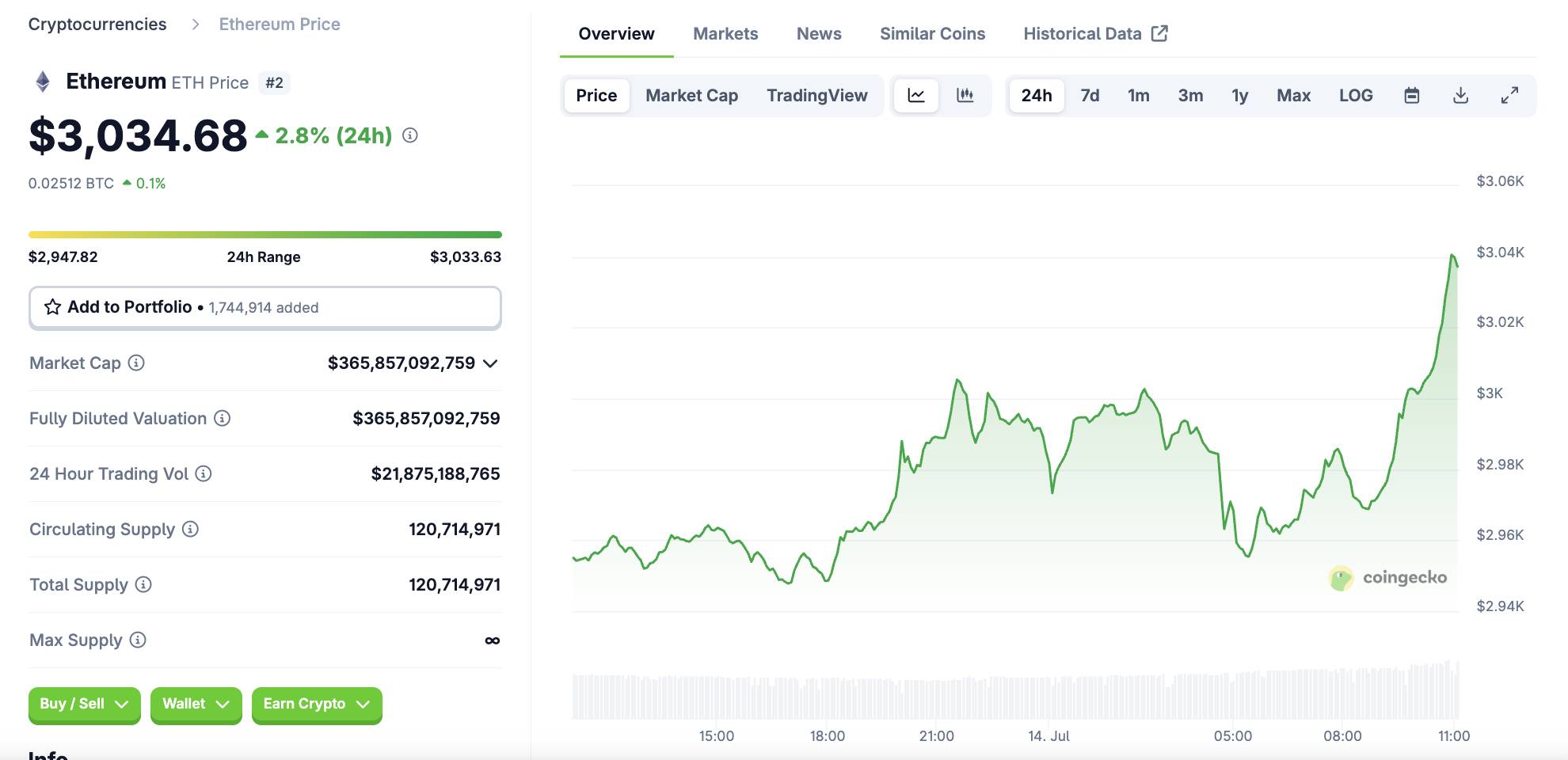Click the infinity symbol for Max Supply
Screen dimensions: 1568x760
click(492, 640)
